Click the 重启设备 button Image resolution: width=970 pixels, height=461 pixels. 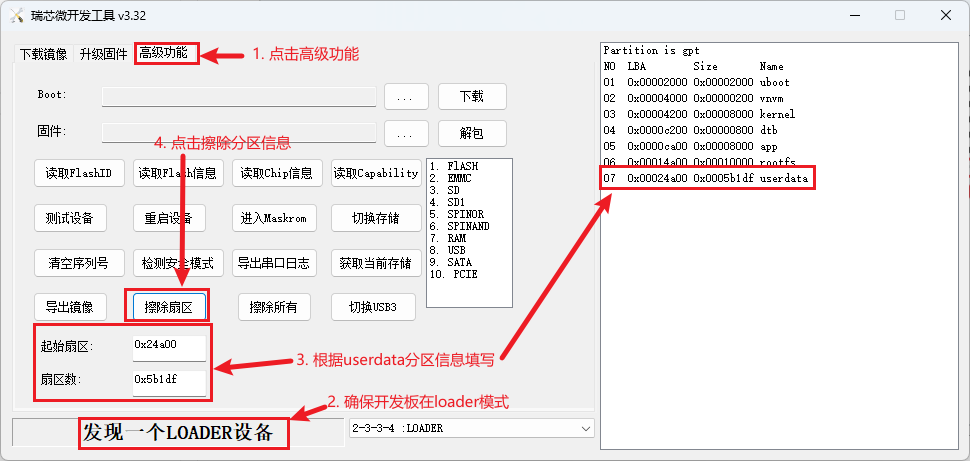pyautogui.click(x=168, y=218)
